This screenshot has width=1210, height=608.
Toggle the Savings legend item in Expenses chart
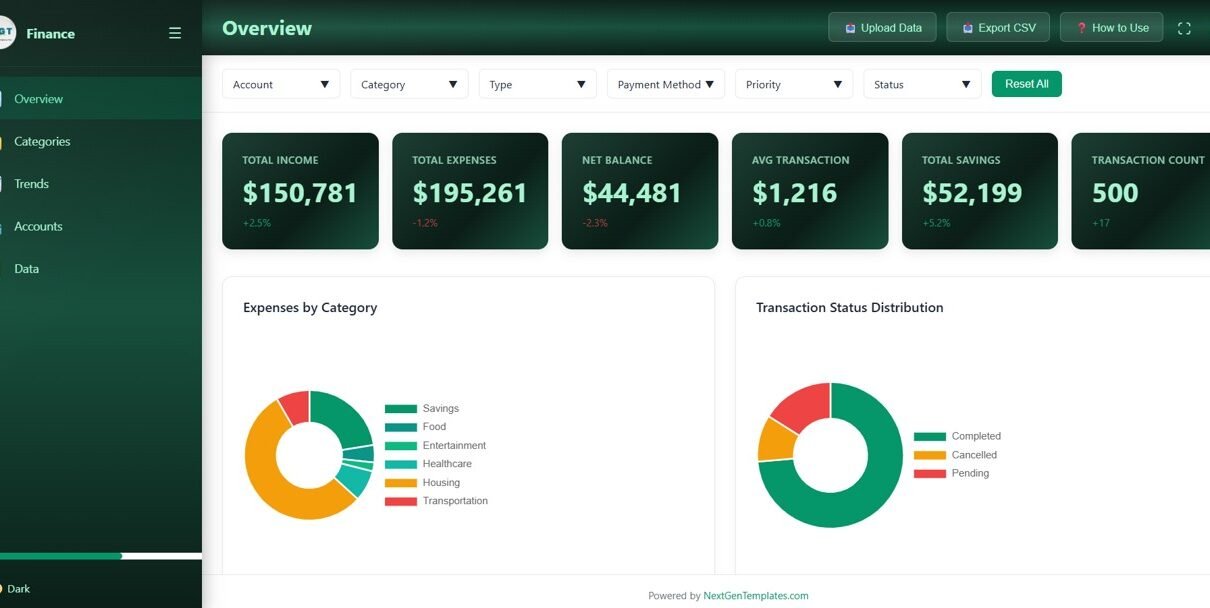click(422, 408)
